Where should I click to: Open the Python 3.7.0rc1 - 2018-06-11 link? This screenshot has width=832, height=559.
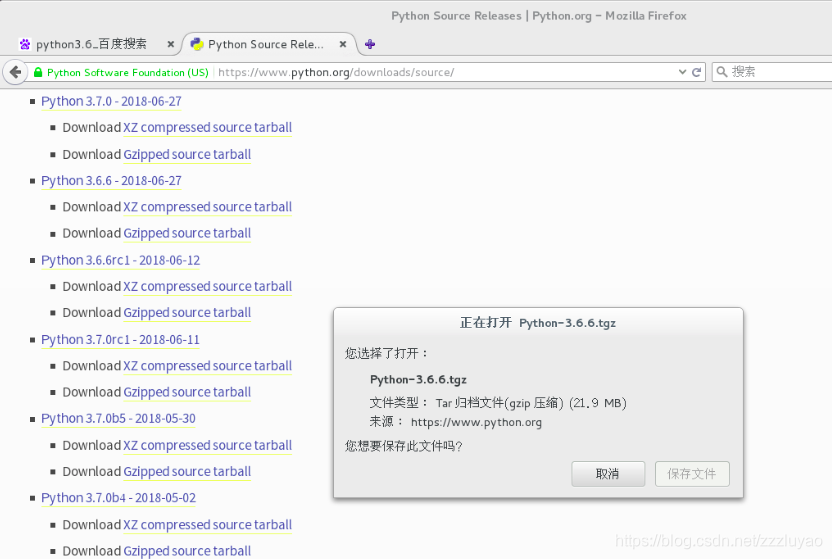[x=120, y=339]
